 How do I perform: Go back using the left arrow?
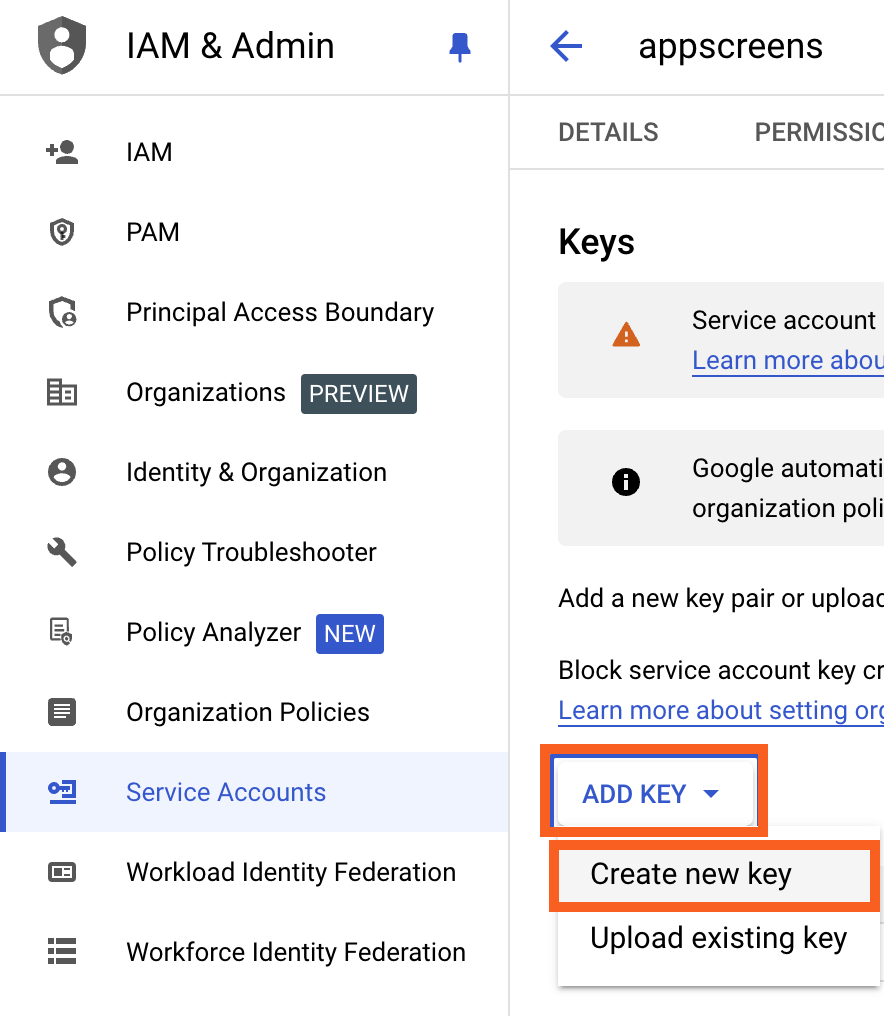point(566,46)
